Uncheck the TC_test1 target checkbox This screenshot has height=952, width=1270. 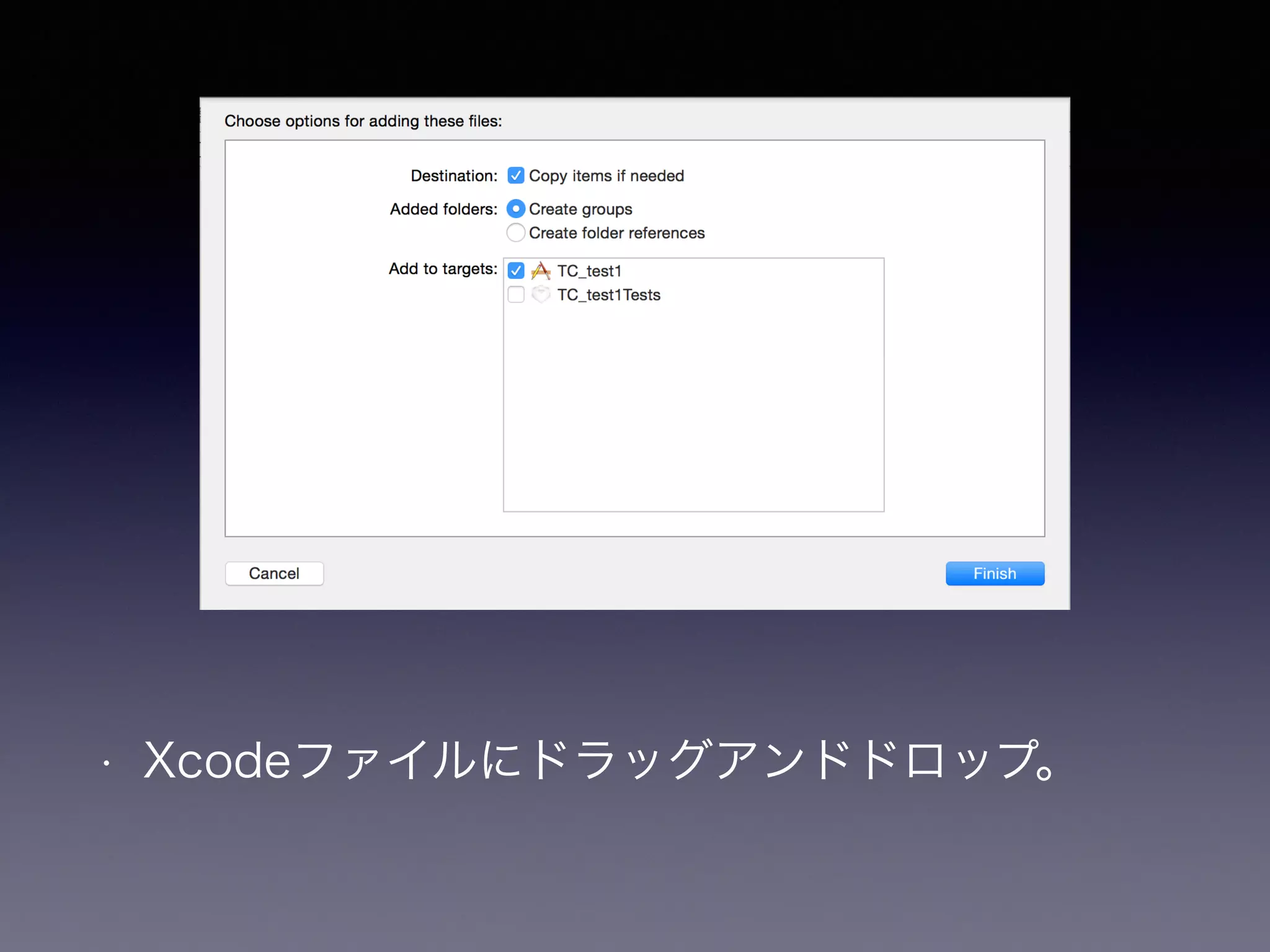[515, 271]
